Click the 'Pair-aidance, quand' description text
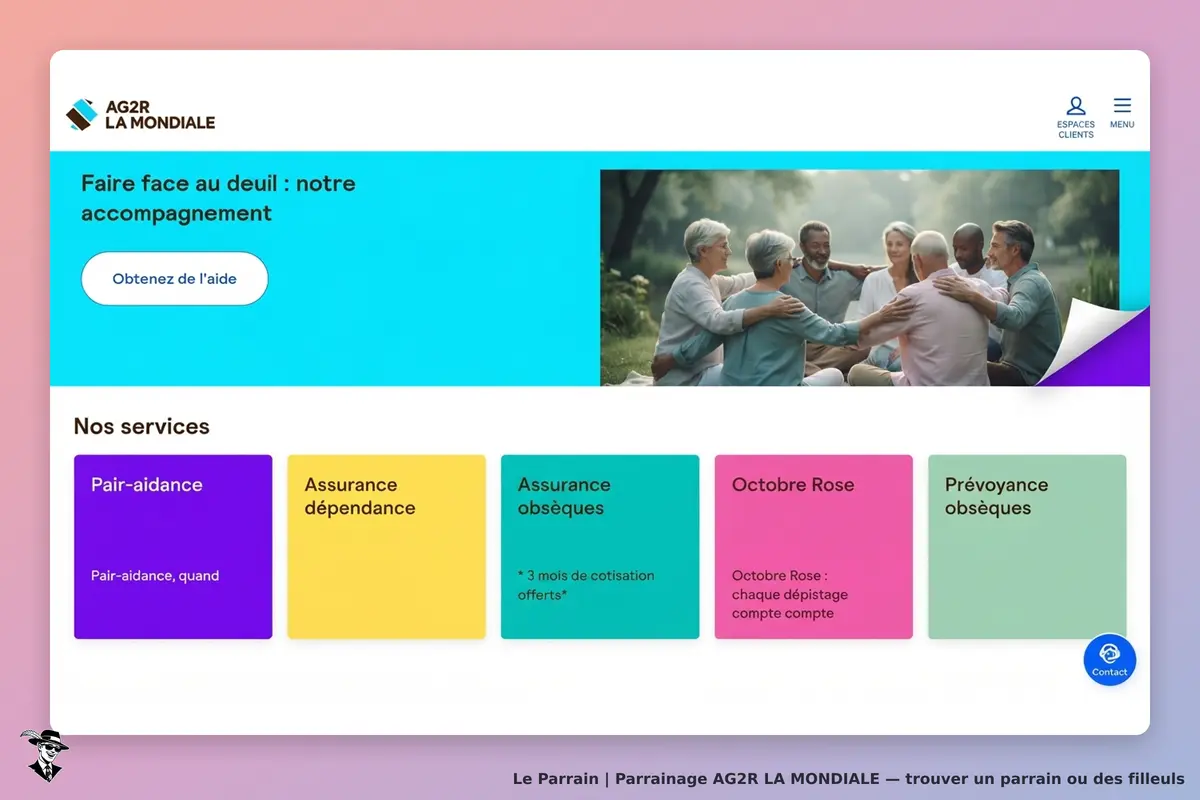The image size is (1200, 800). click(155, 576)
